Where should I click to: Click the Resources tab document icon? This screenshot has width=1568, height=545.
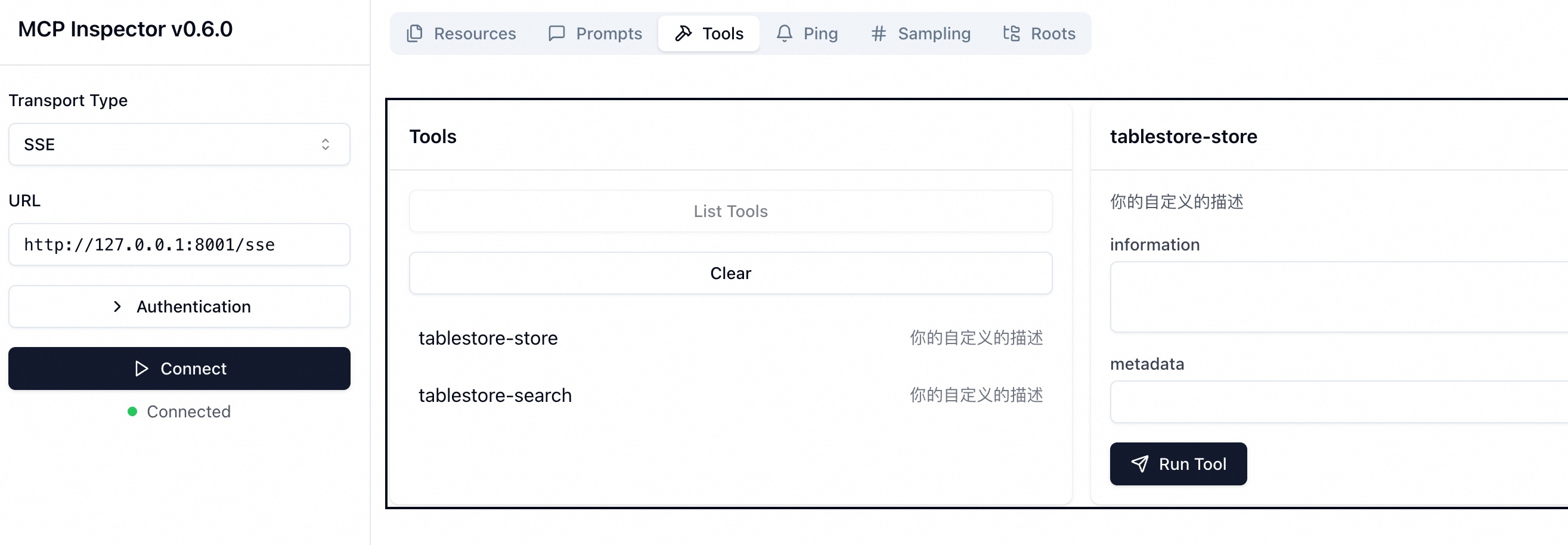point(414,33)
